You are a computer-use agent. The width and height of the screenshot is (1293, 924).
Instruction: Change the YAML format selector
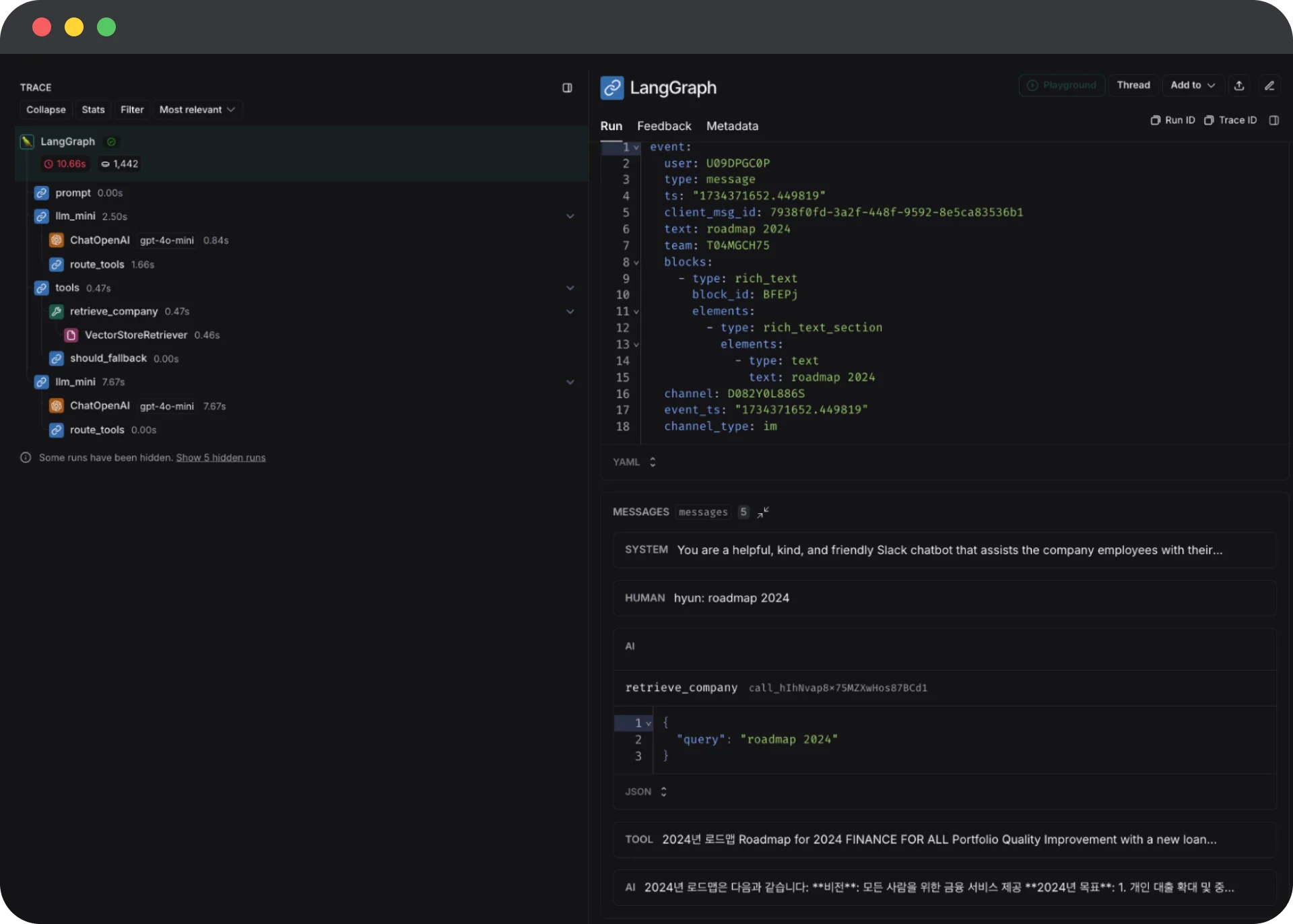pos(634,462)
